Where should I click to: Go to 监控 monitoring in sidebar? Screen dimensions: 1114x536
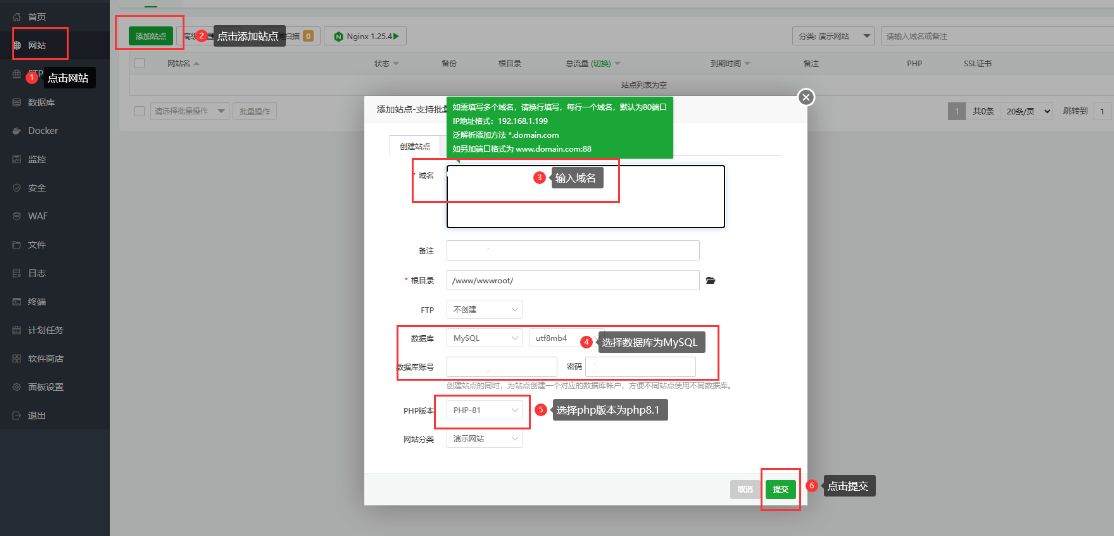[17, 159]
